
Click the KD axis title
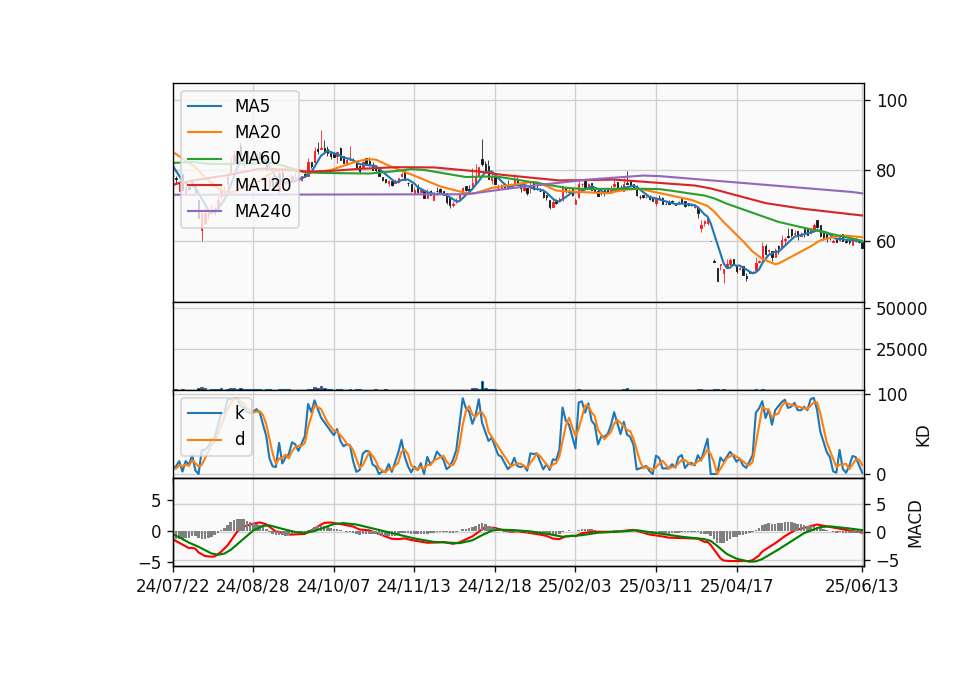pos(923,436)
